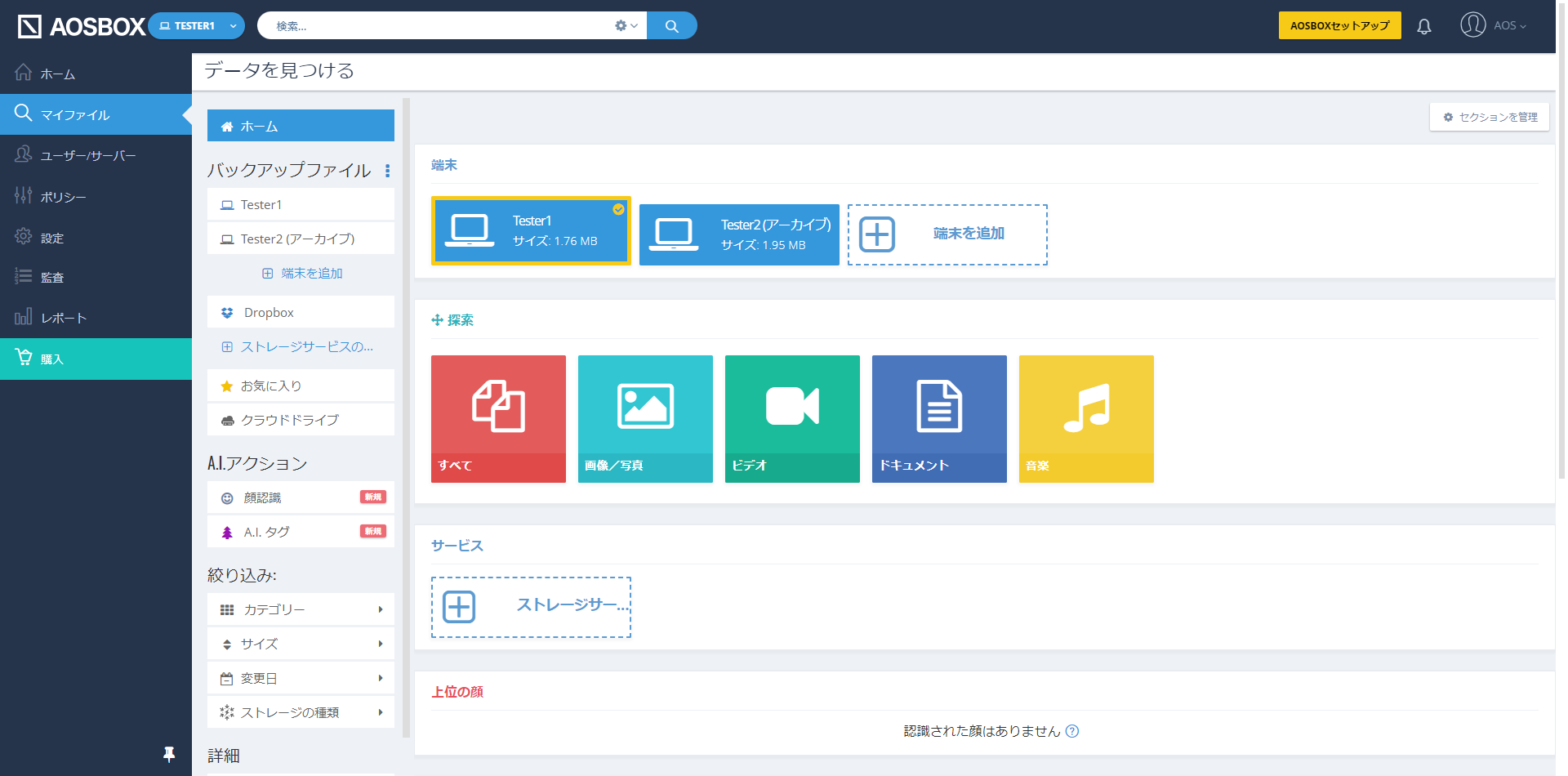The width and height of the screenshot is (1568, 776).
Task: Open search settings gear dropdown
Action: coord(626,26)
